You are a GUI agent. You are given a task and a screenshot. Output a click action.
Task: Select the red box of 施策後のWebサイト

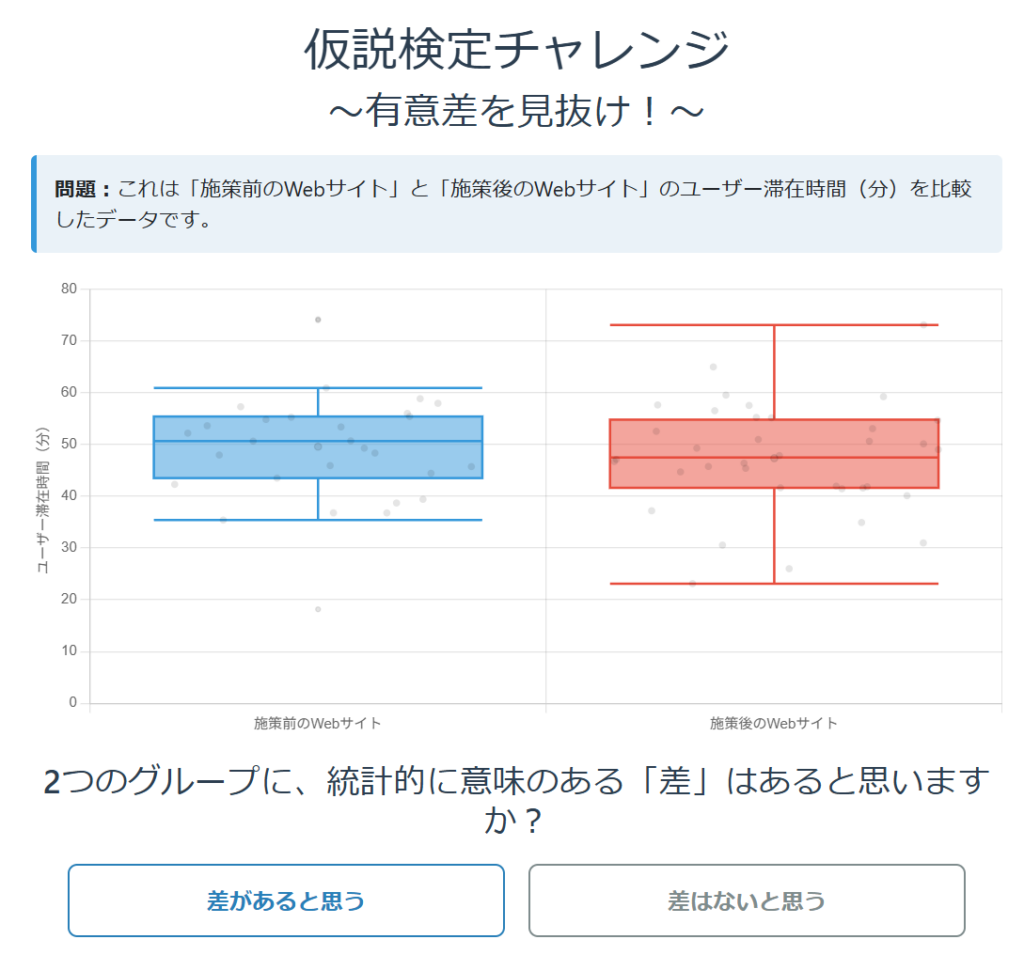click(x=774, y=453)
